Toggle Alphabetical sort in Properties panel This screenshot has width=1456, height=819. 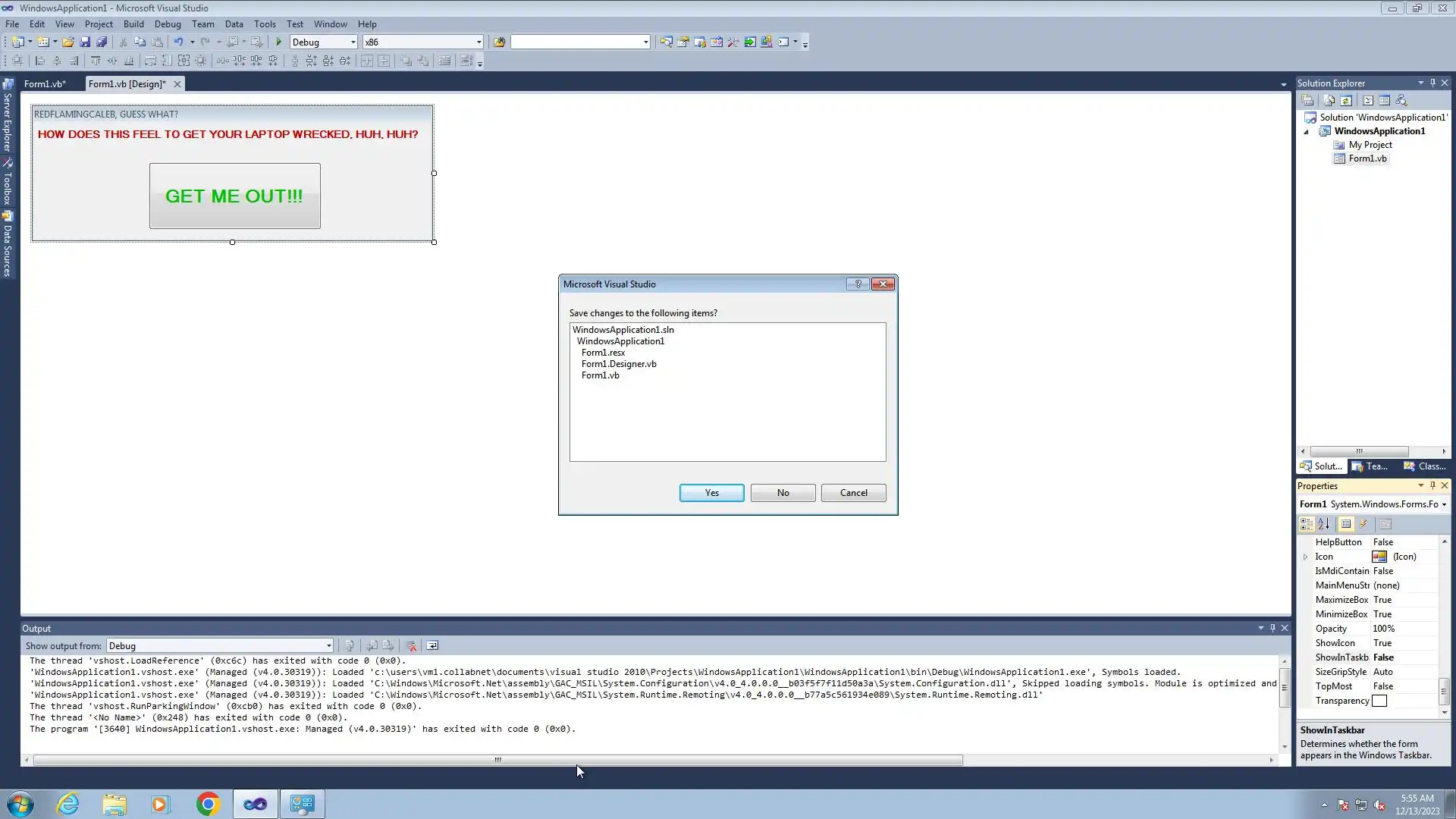click(x=1324, y=524)
